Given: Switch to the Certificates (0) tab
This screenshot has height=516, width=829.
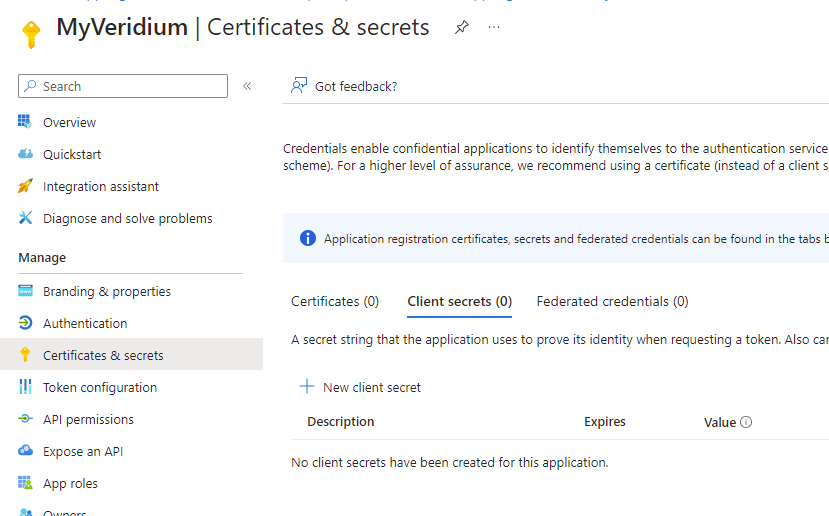Looking at the screenshot, I should 335,301.
